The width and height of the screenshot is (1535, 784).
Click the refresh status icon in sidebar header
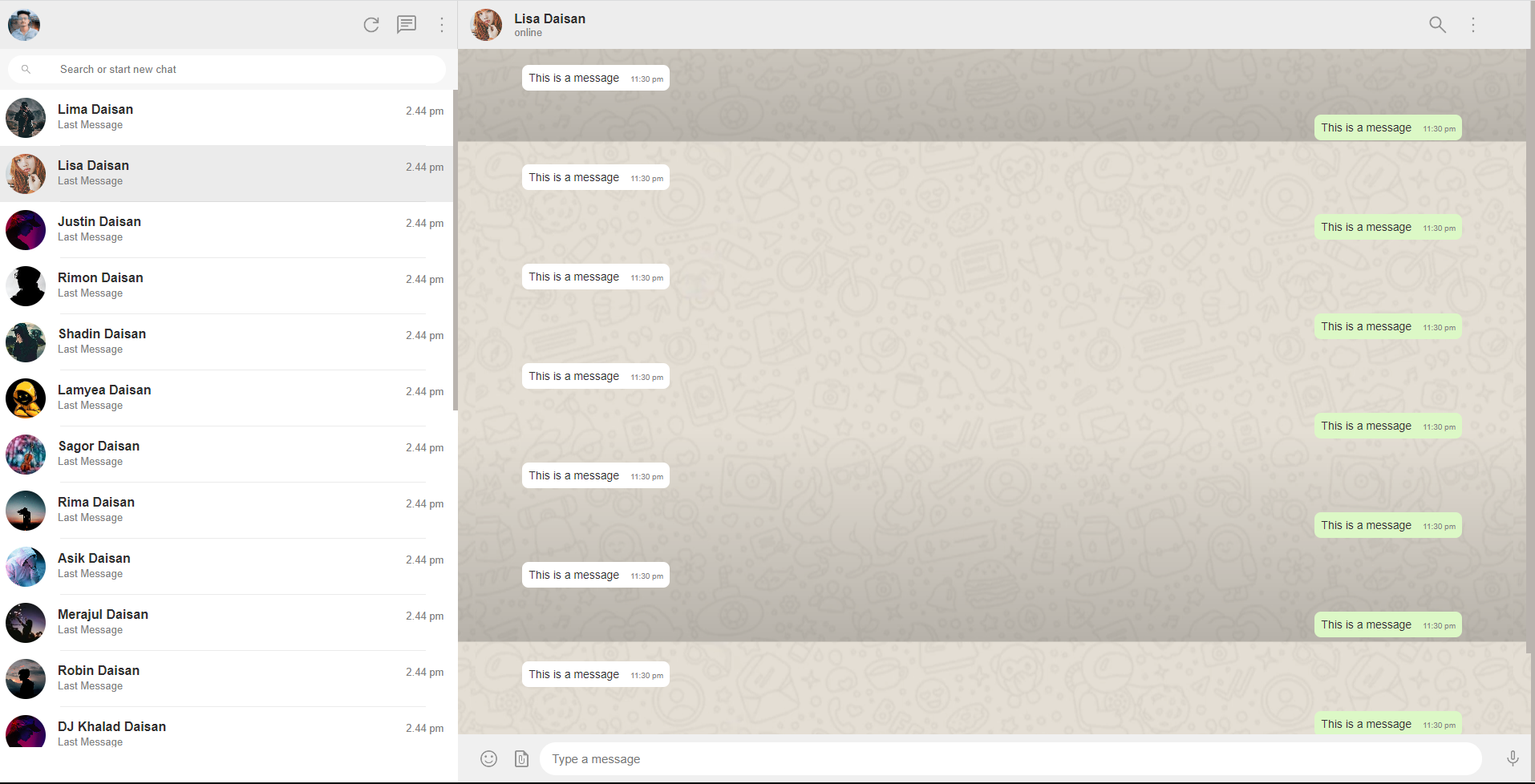[371, 25]
